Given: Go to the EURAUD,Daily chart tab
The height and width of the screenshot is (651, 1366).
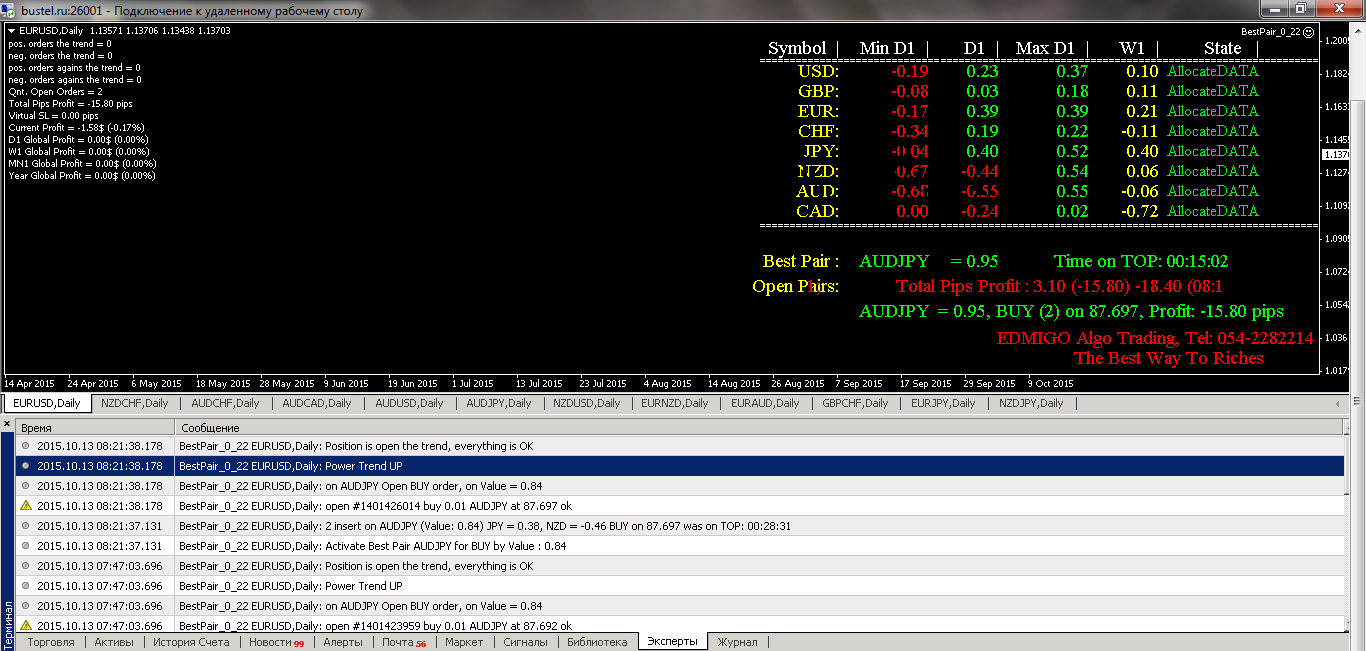Looking at the screenshot, I should pyautogui.click(x=765, y=403).
